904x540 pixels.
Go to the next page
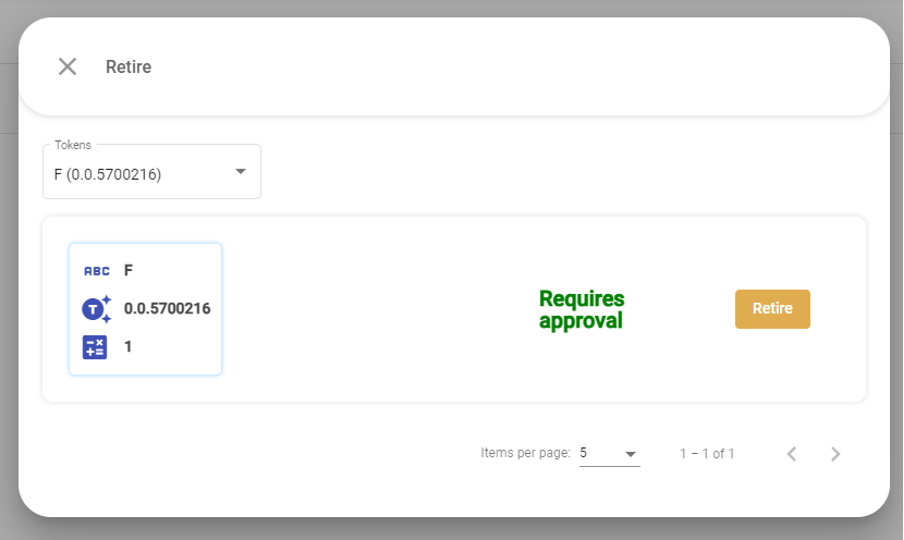[x=836, y=454]
